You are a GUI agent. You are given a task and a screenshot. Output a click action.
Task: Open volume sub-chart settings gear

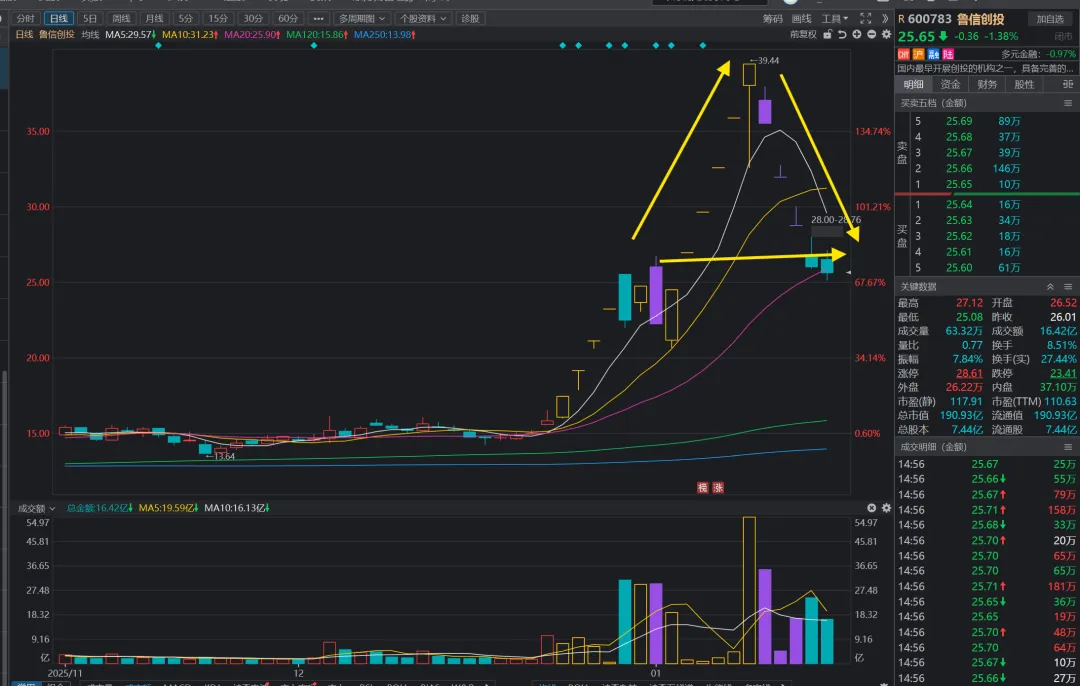click(886, 508)
